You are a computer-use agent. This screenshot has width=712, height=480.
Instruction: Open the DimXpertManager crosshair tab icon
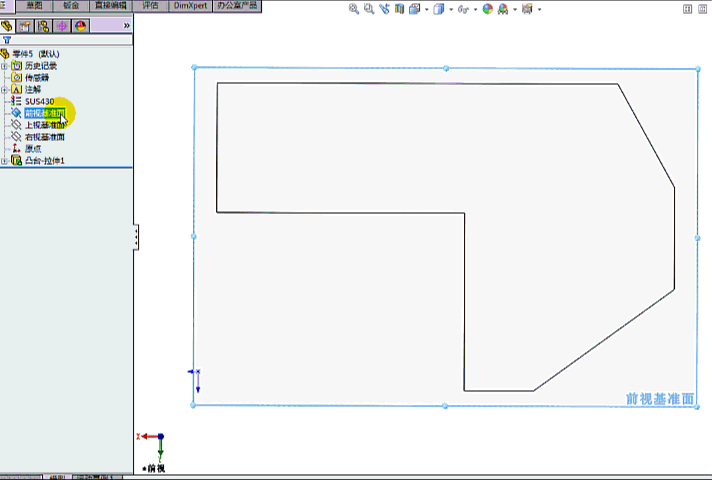[x=62, y=26]
